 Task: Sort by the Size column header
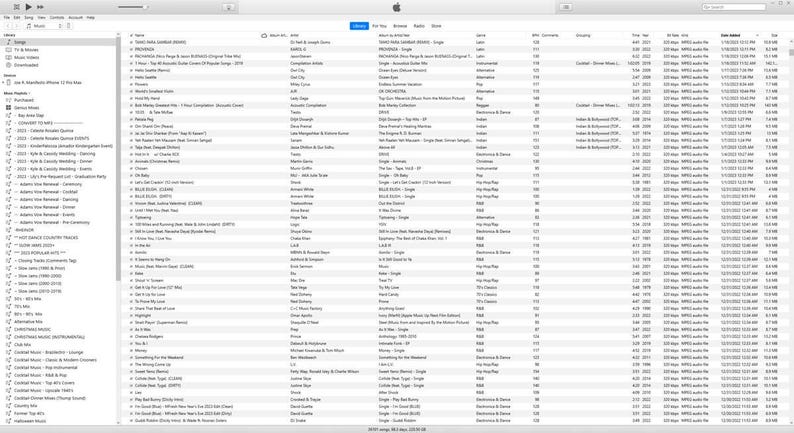point(774,35)
